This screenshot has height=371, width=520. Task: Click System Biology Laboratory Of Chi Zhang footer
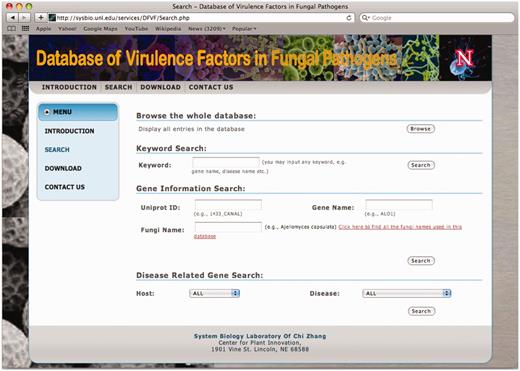click(x=260, y=336)
